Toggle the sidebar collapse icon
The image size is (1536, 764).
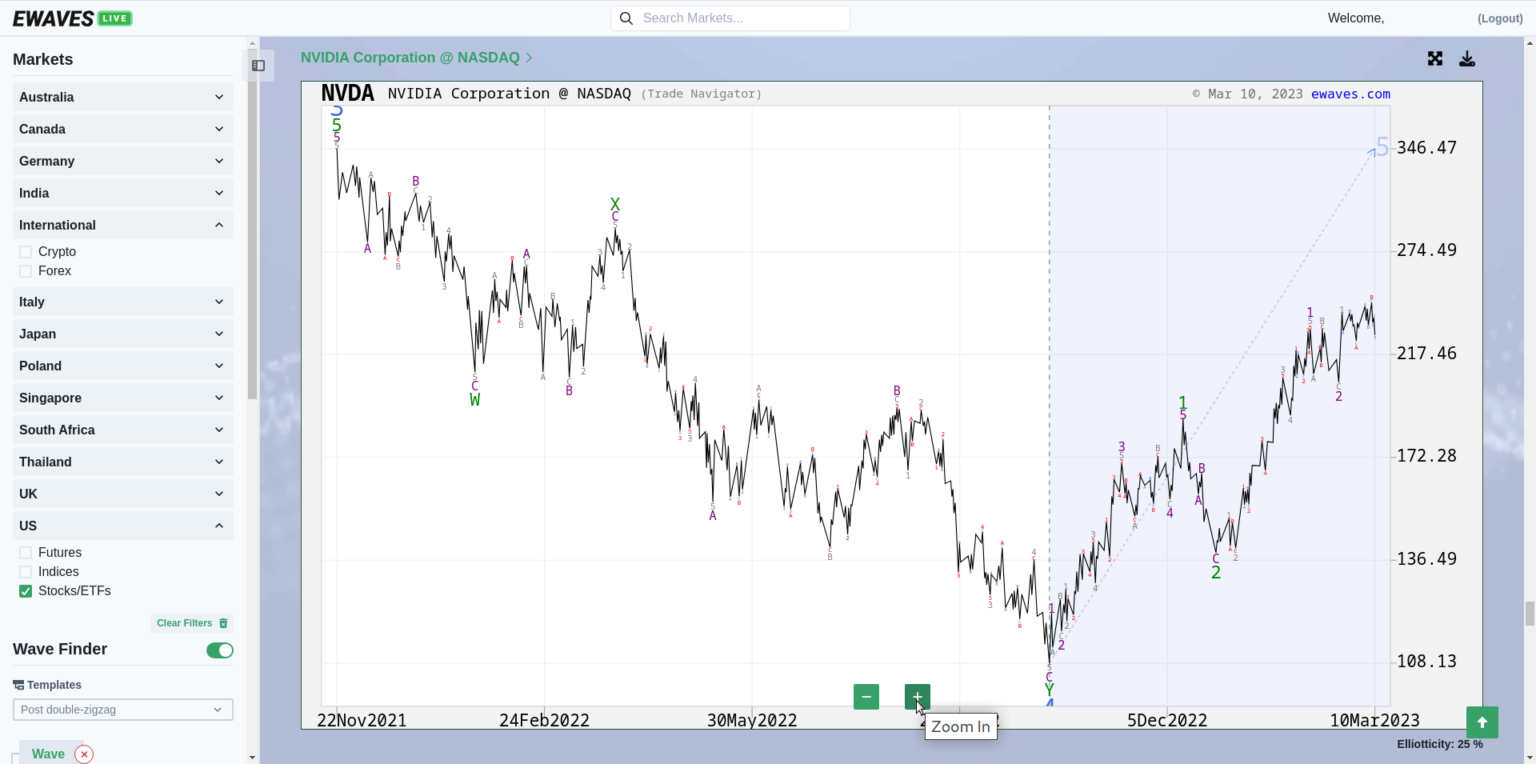pos(258,66)
